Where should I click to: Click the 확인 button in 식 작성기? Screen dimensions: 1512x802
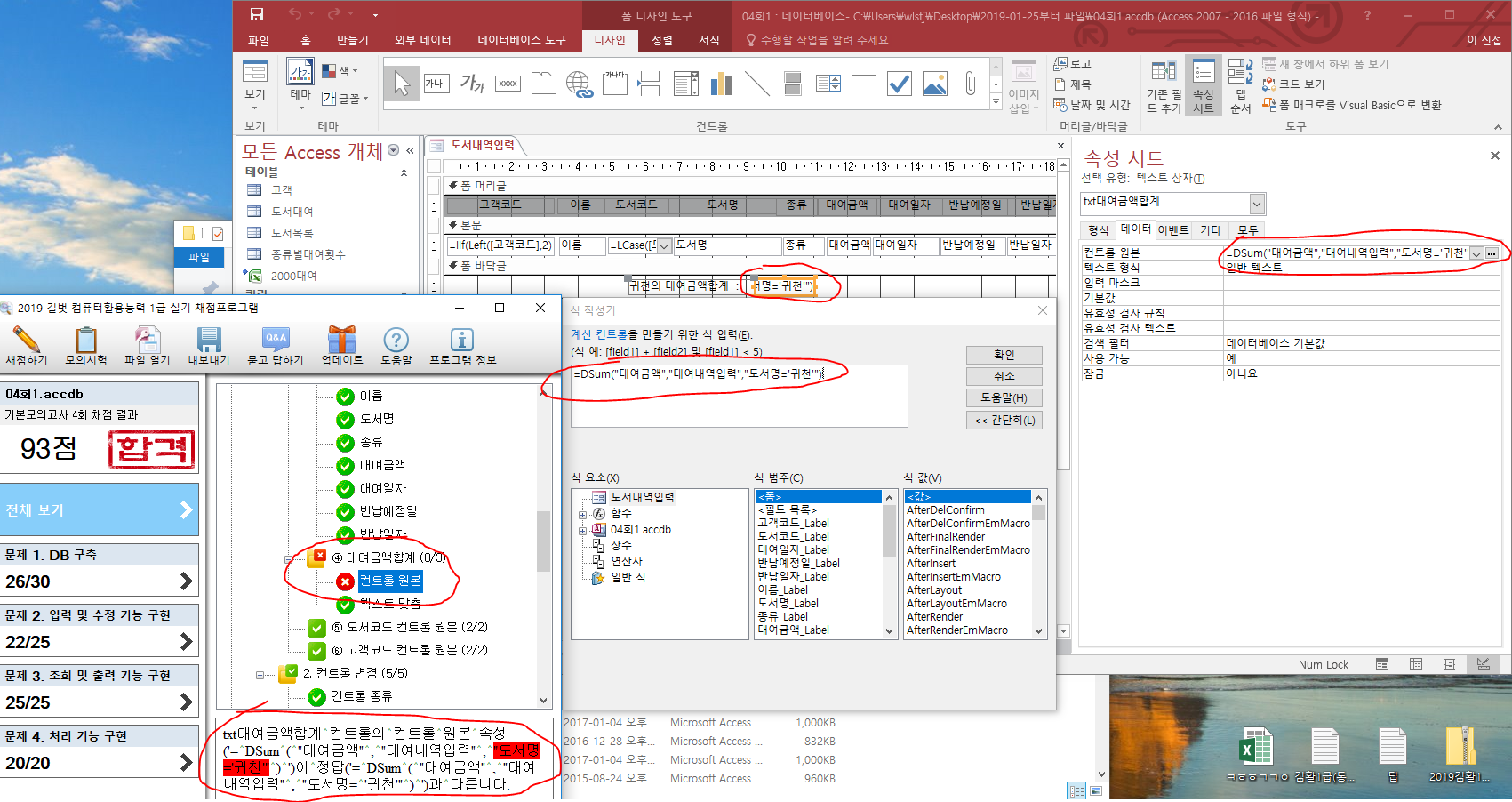coord(1004,355)
